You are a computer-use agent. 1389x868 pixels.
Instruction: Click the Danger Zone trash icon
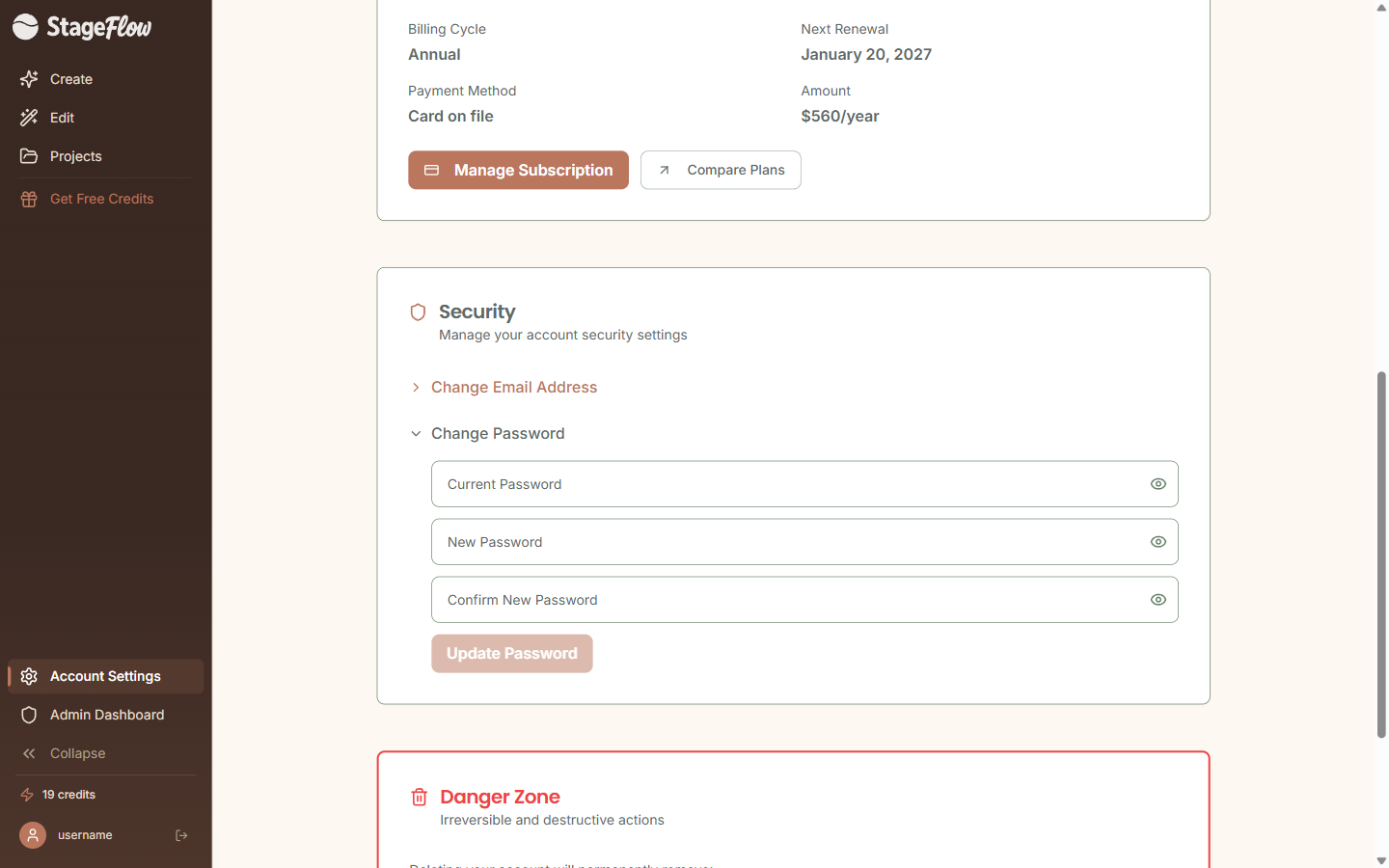[x=419, y=798]
